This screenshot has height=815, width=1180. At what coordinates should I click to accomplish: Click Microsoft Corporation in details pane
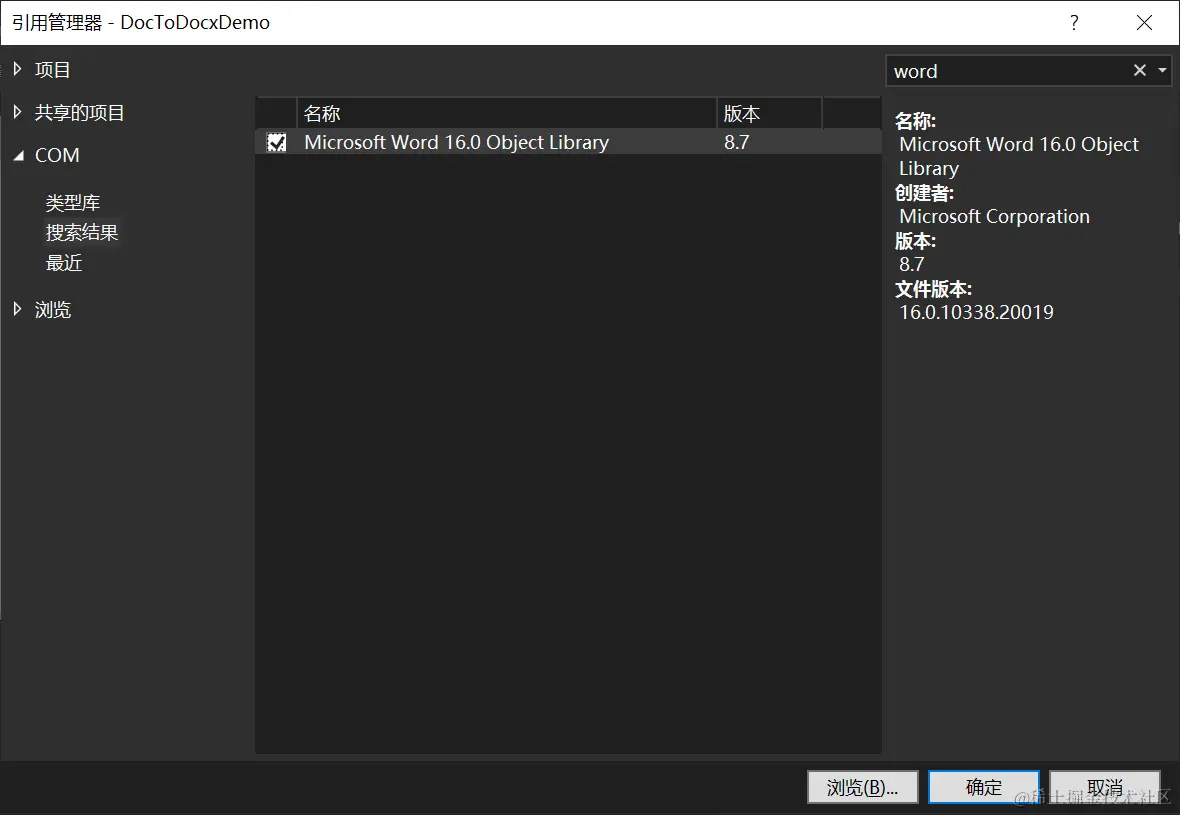994,217
